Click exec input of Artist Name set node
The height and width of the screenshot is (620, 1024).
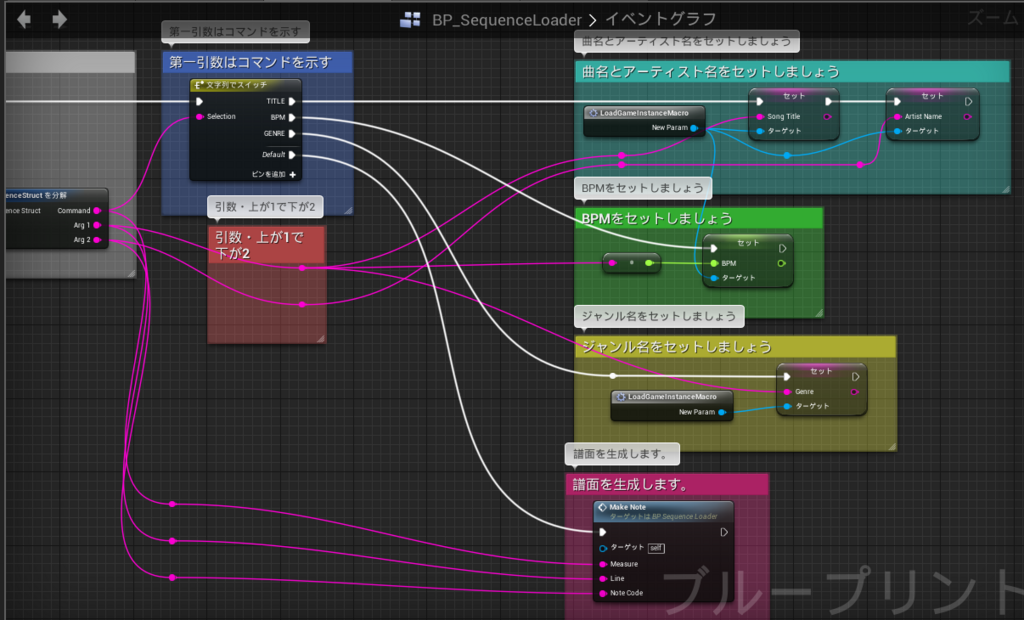897,101
